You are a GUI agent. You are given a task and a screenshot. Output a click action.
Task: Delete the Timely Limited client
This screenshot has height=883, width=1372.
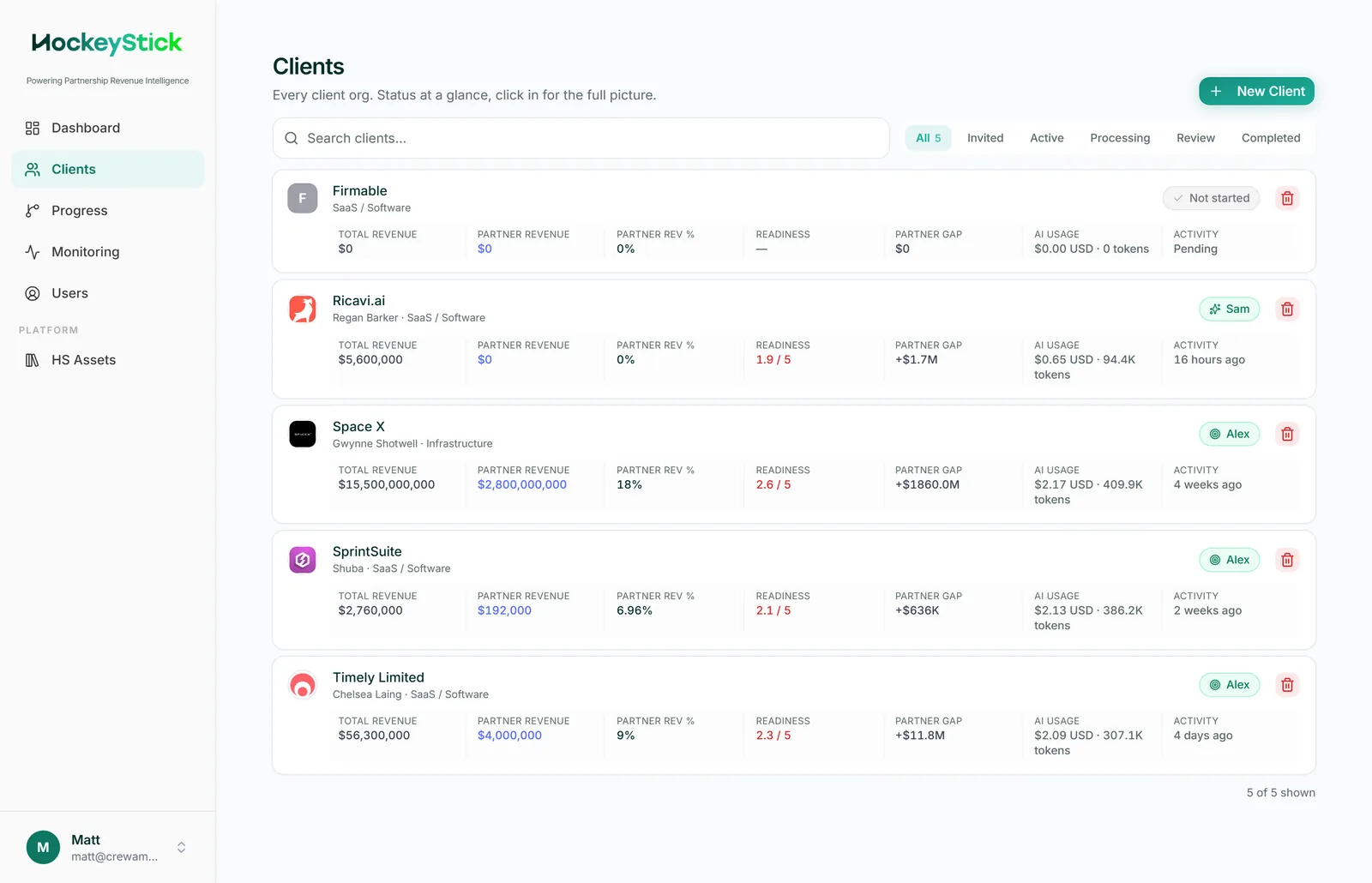(x=1287, y=685)
